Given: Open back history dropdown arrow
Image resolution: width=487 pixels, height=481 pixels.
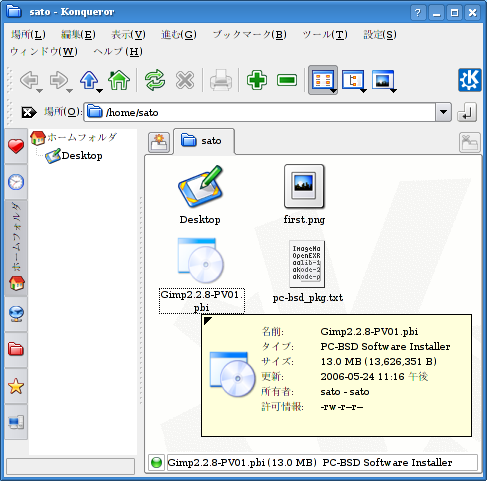Looking at the screenshot, I should pyautogui.click(x=40, y=91).
